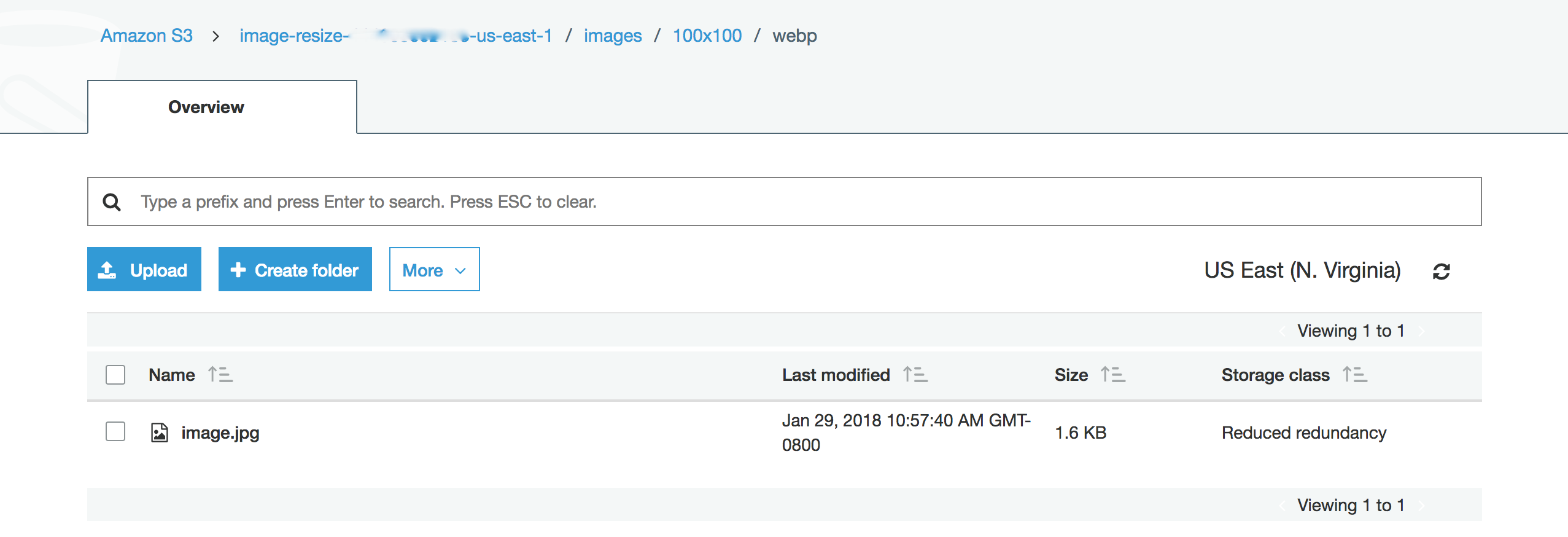Click the Upload button

[x=144, y=269]
